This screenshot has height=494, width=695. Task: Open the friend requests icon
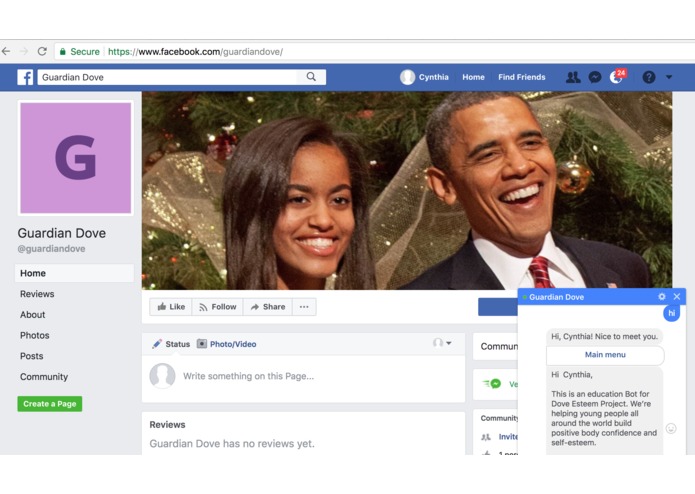(573, 77)
